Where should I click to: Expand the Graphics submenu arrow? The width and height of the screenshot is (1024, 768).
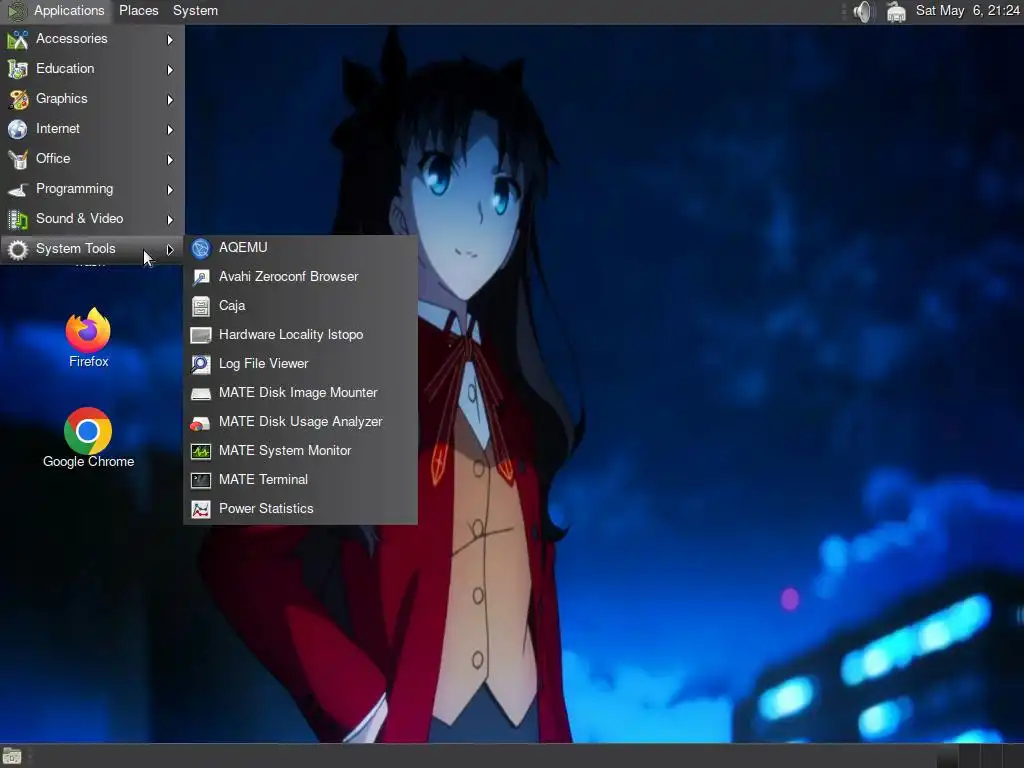point(170,100)
